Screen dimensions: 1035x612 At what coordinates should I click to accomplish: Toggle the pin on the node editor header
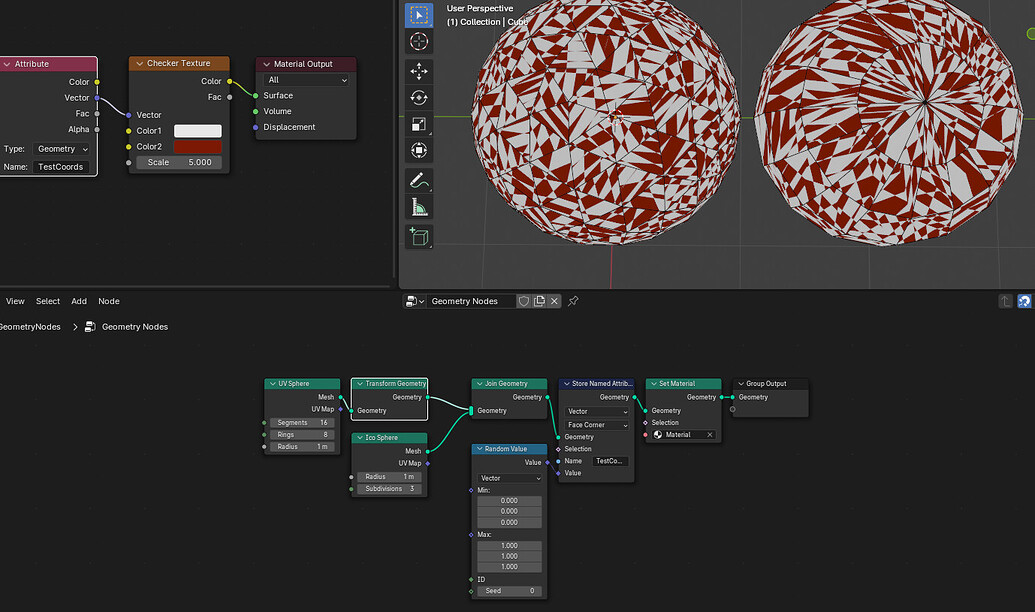(x=573, y=301)
